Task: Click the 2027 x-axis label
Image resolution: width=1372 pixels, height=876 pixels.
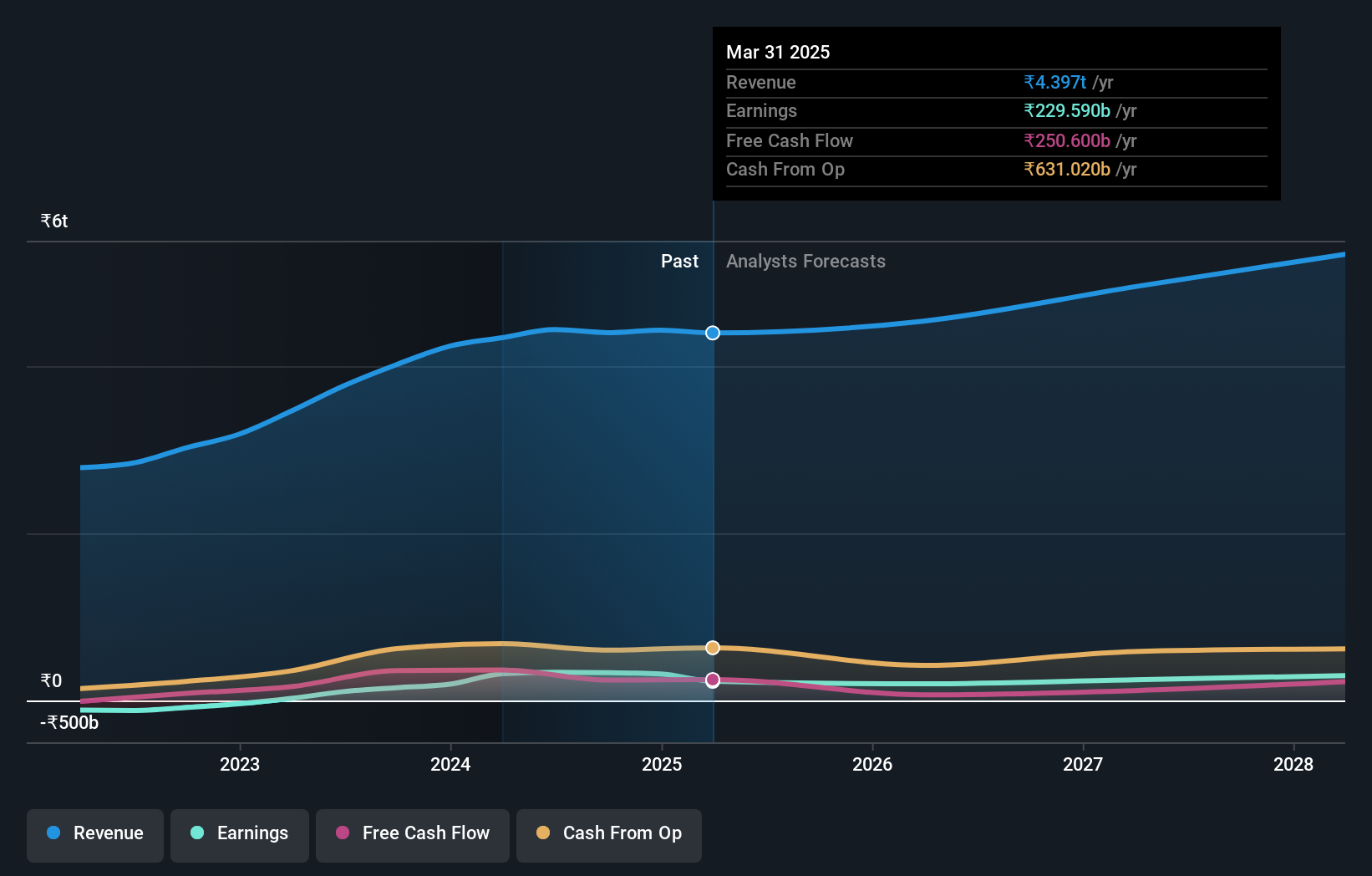Action: (x=1083, y=764)
